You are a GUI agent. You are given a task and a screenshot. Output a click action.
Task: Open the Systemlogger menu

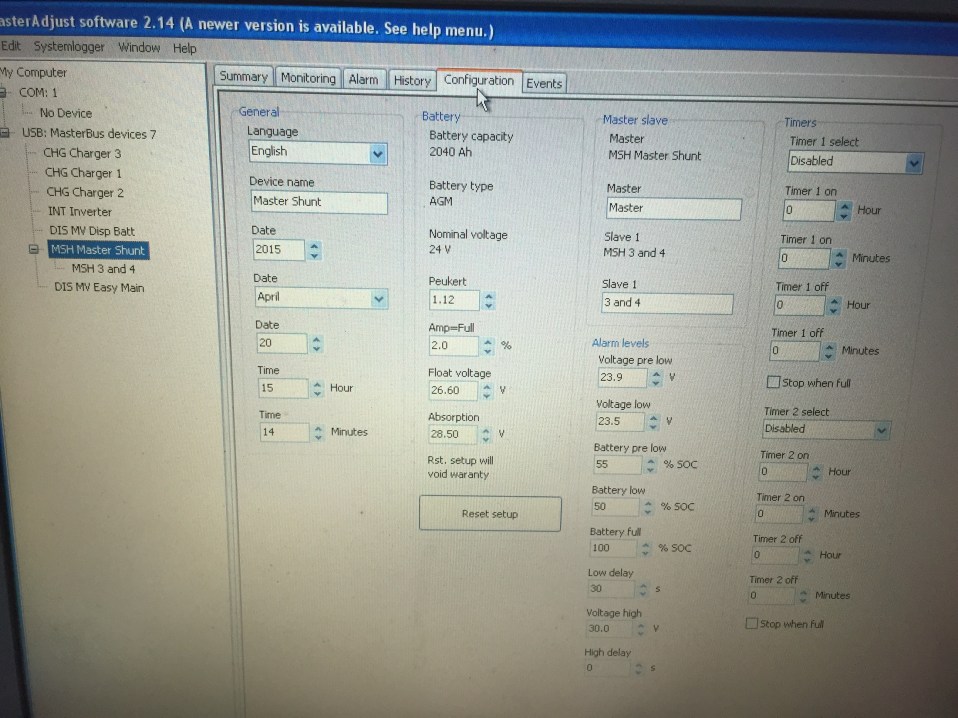tap(69, 47)
